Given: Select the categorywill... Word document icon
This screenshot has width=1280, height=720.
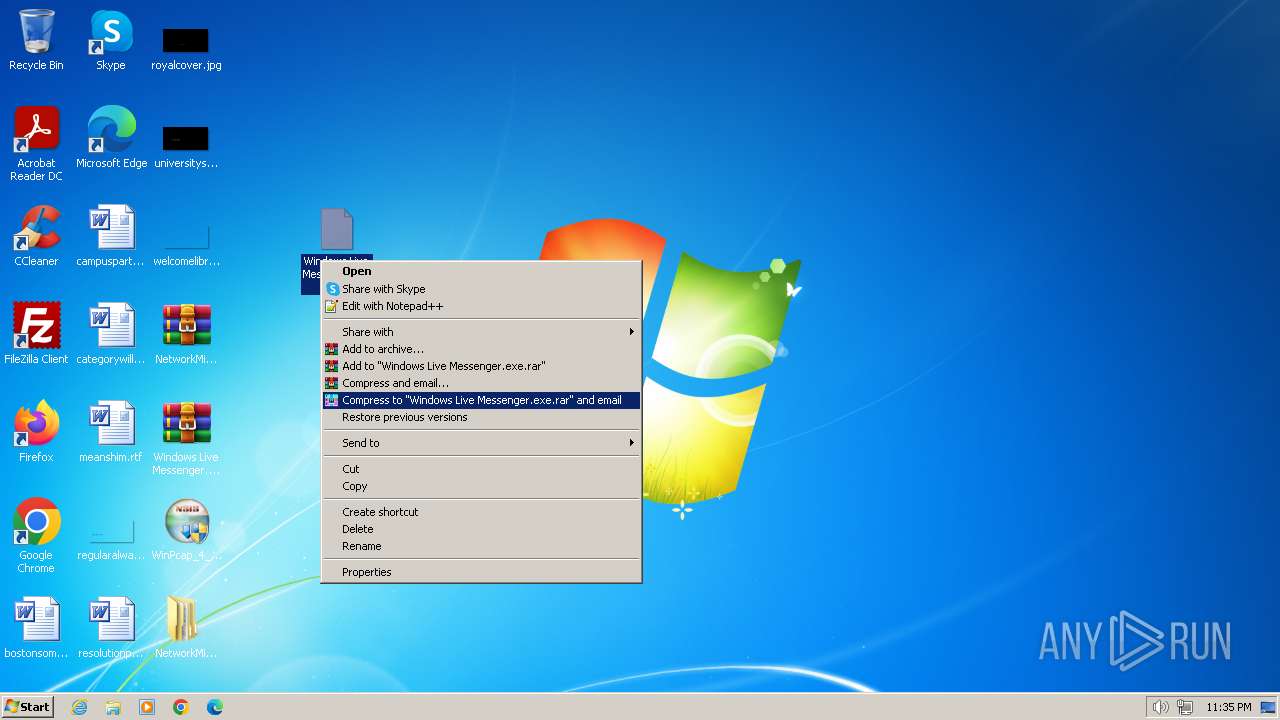Looking at the screenshot, I should point(111,334).
